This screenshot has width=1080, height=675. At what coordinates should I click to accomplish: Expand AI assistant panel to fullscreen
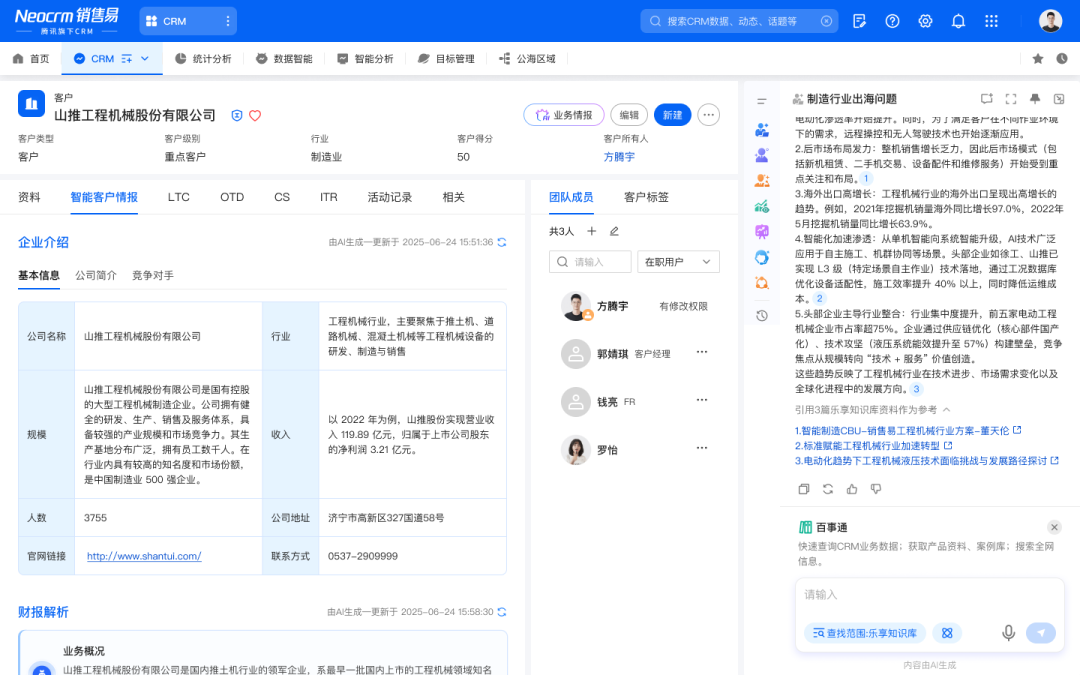(x=1011, y=99)
